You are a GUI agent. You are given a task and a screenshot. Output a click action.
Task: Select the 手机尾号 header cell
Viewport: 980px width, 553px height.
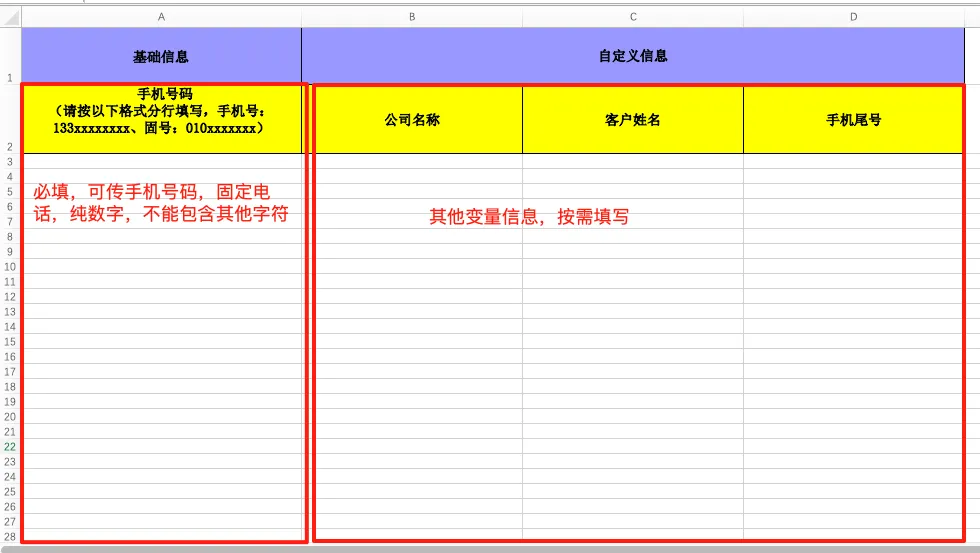(x=853, y=120)
